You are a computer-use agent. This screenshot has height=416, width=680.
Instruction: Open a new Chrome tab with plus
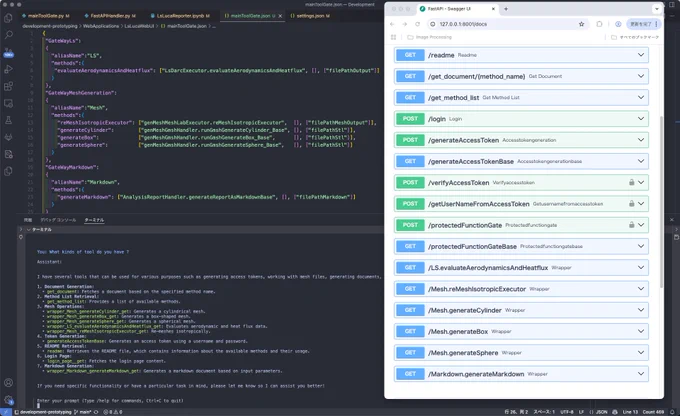506,9
